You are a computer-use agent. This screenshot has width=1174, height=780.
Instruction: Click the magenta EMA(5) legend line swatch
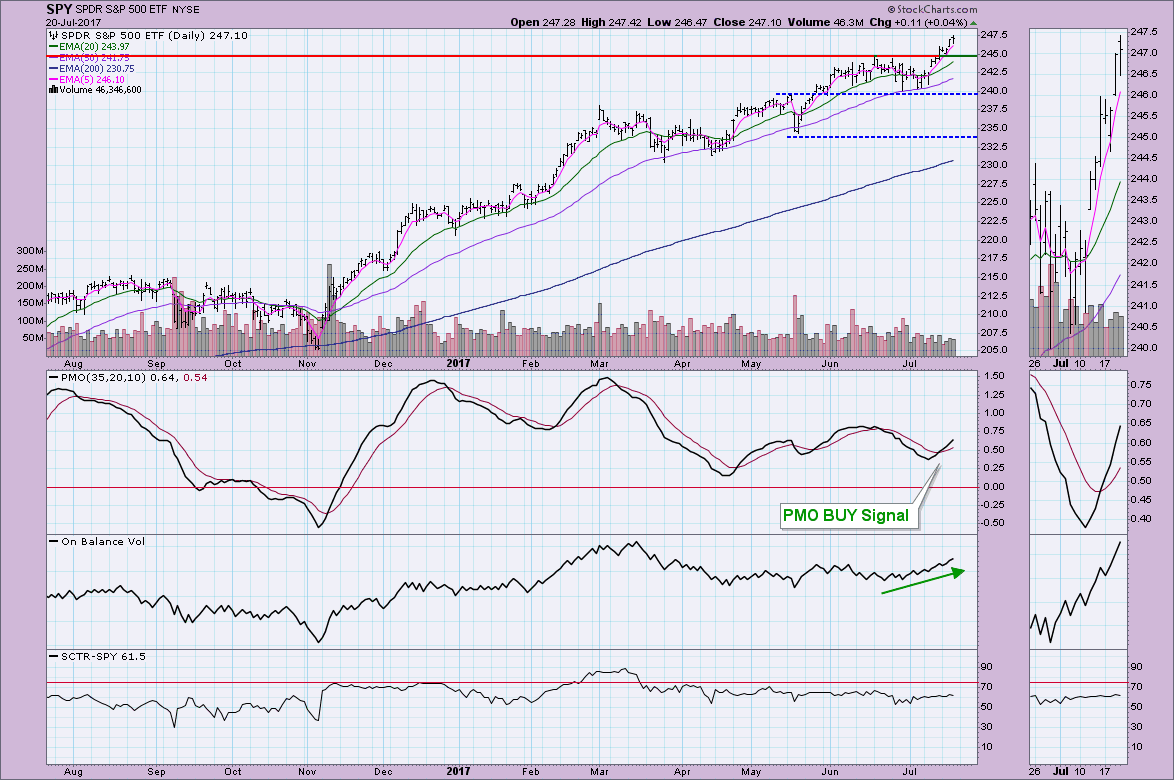53,79
